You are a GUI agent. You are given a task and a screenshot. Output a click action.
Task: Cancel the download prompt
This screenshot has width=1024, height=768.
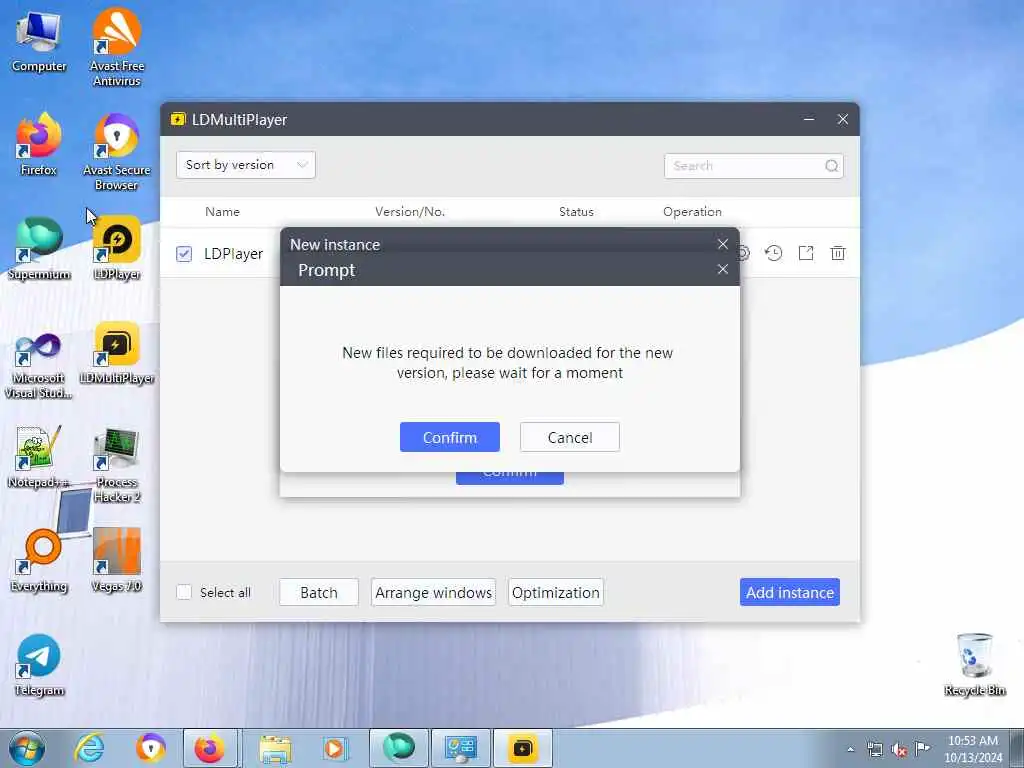pos(569,437)
